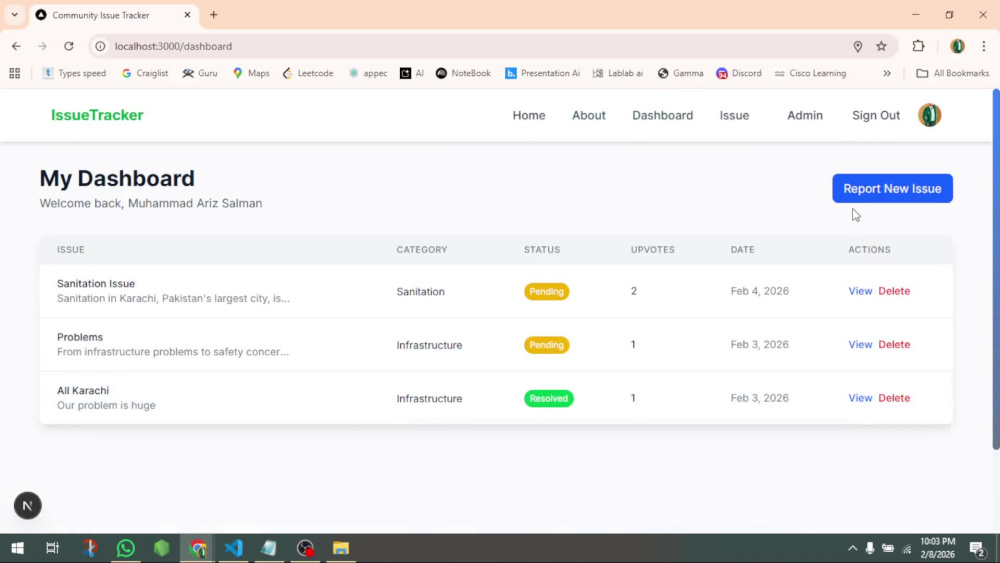
Task: Click the user avatar in the site navbar
Action: (x=929, y=115)
